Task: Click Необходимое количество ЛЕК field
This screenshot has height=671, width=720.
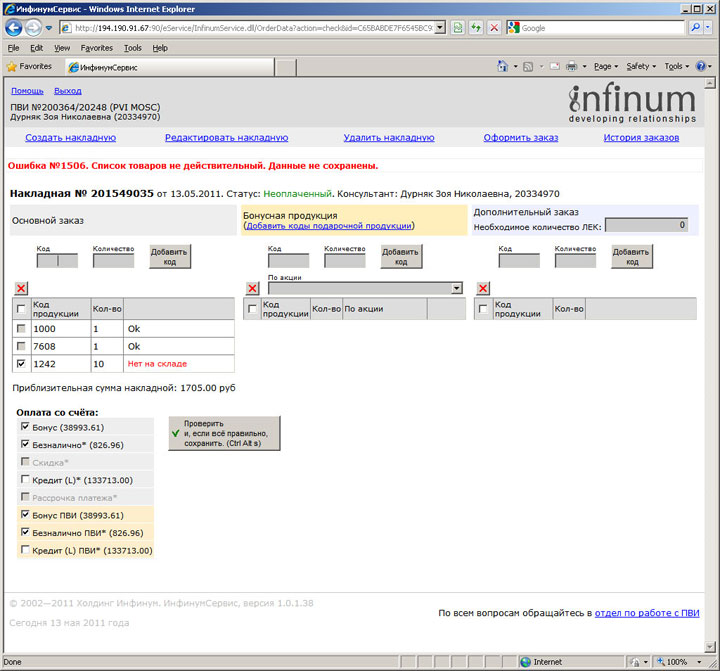Action: pyautogui.click(x=647, y=225)
